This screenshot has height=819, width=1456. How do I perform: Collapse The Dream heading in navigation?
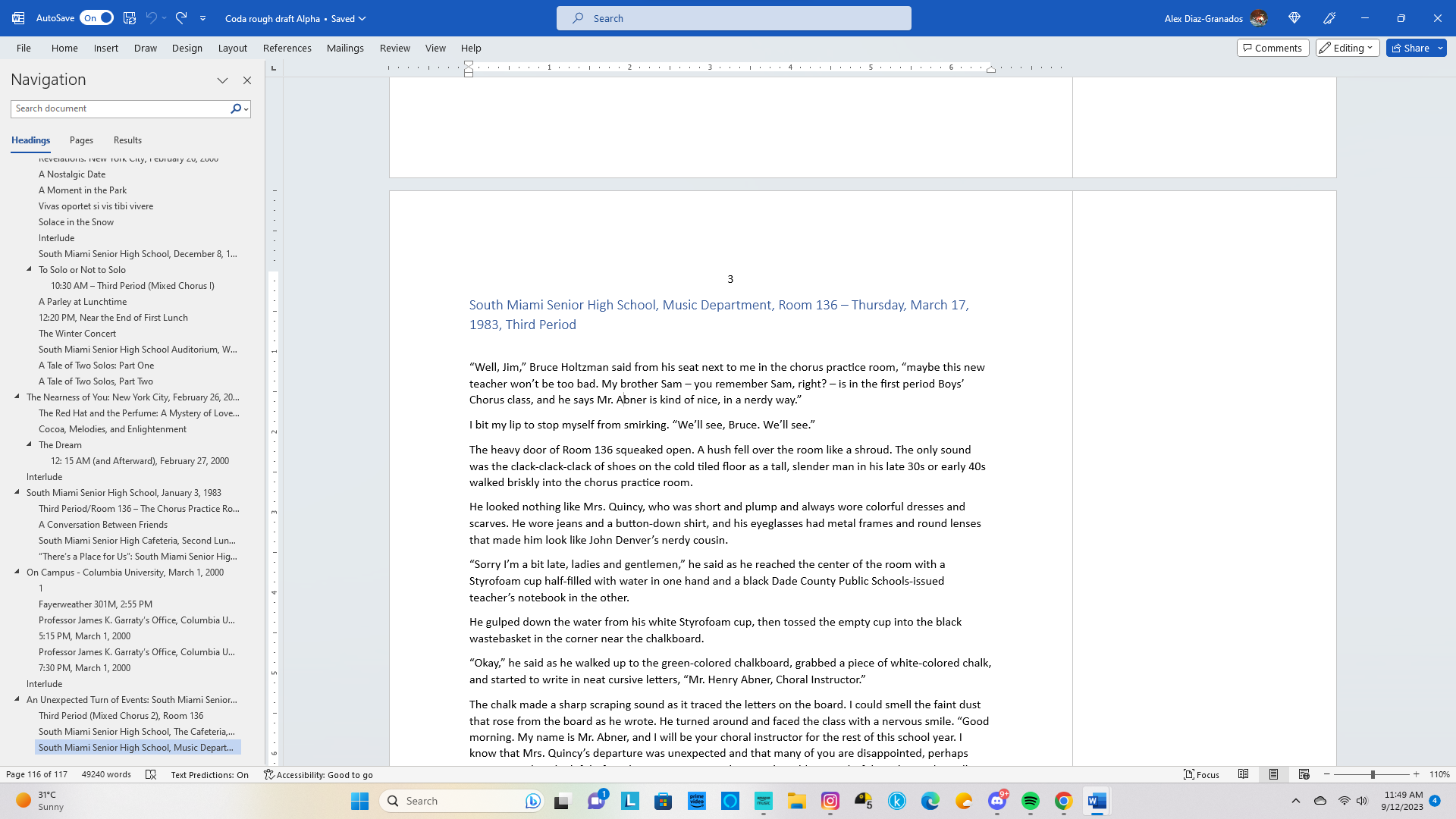pyautogui.click(x=30, y=444)
